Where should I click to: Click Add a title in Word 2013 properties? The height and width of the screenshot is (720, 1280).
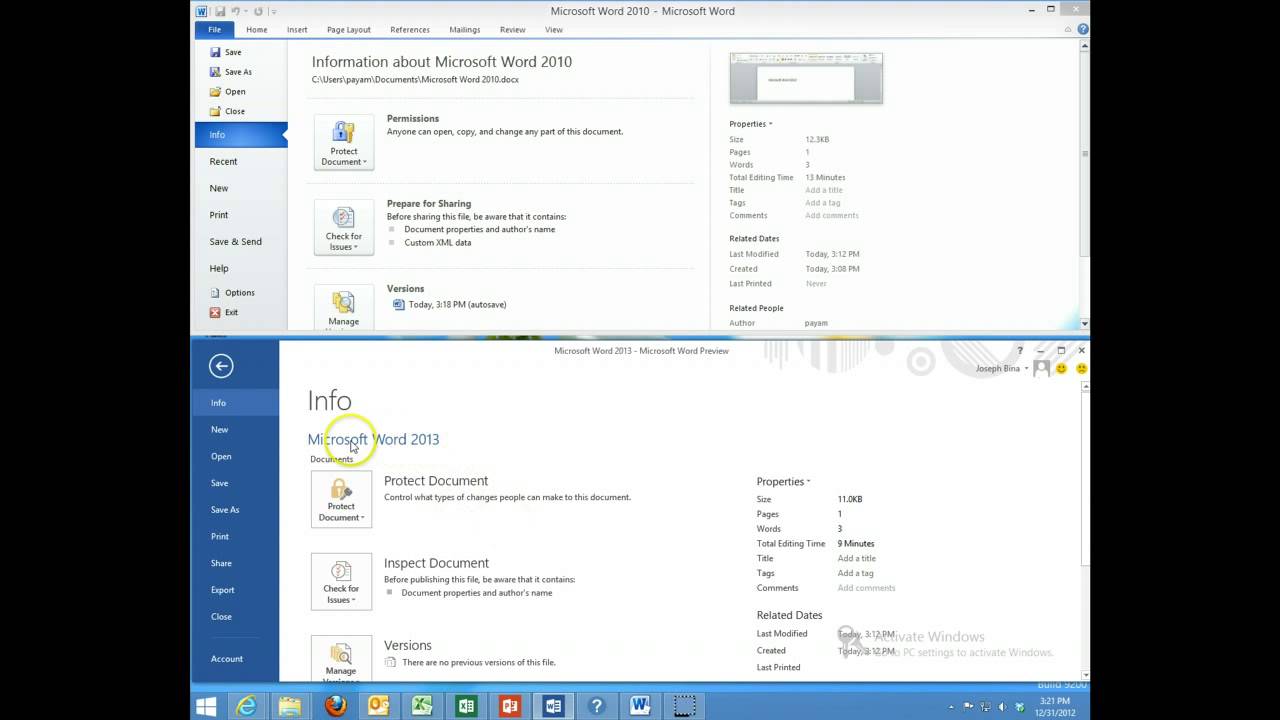(x=857, y=558)
